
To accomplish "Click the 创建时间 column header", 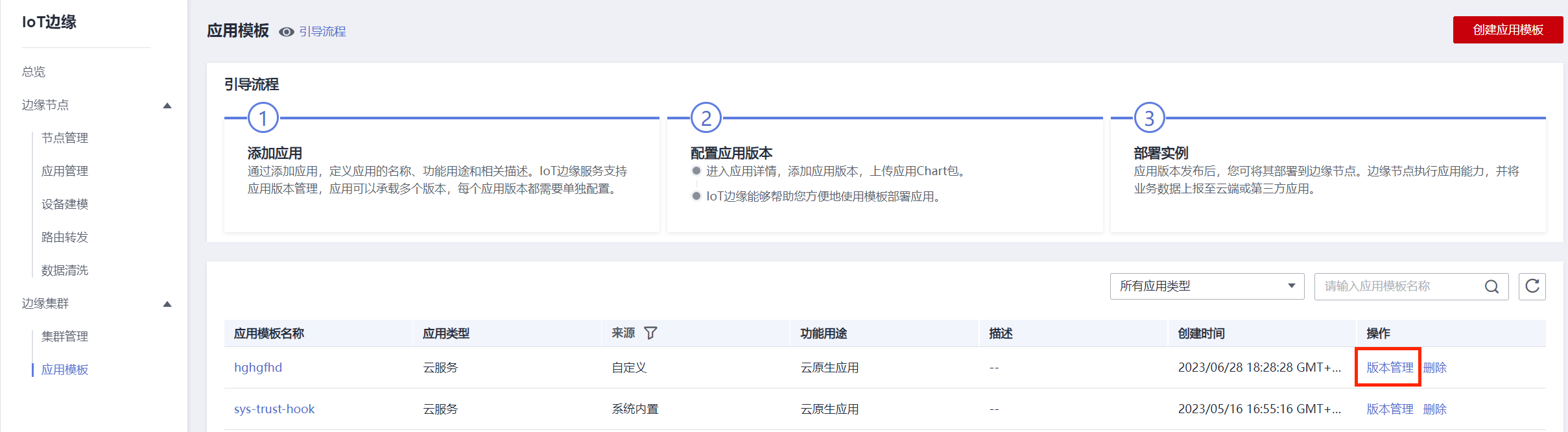I will click(x=1201, y=333).
